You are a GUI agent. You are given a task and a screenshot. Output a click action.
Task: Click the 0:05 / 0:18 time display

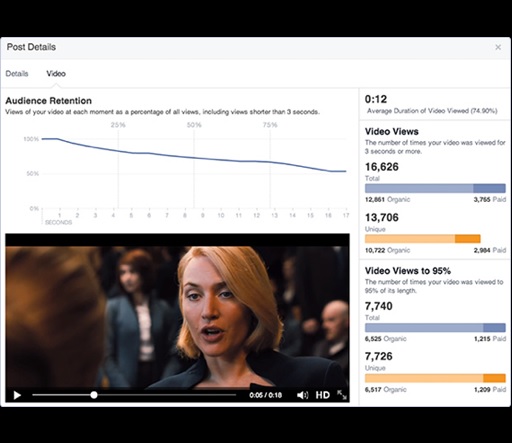tap(265, 395)
